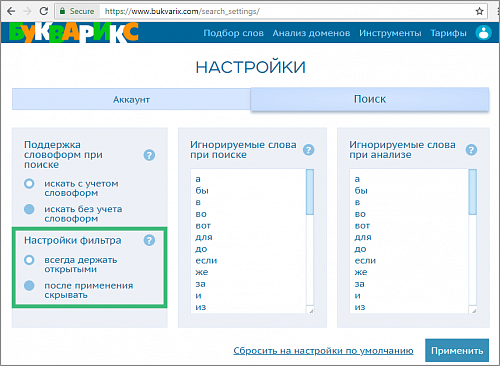The width and height of the screenshot is (500, 366).
Task: Open the user account avatar icon
Action: coord(483,33)
